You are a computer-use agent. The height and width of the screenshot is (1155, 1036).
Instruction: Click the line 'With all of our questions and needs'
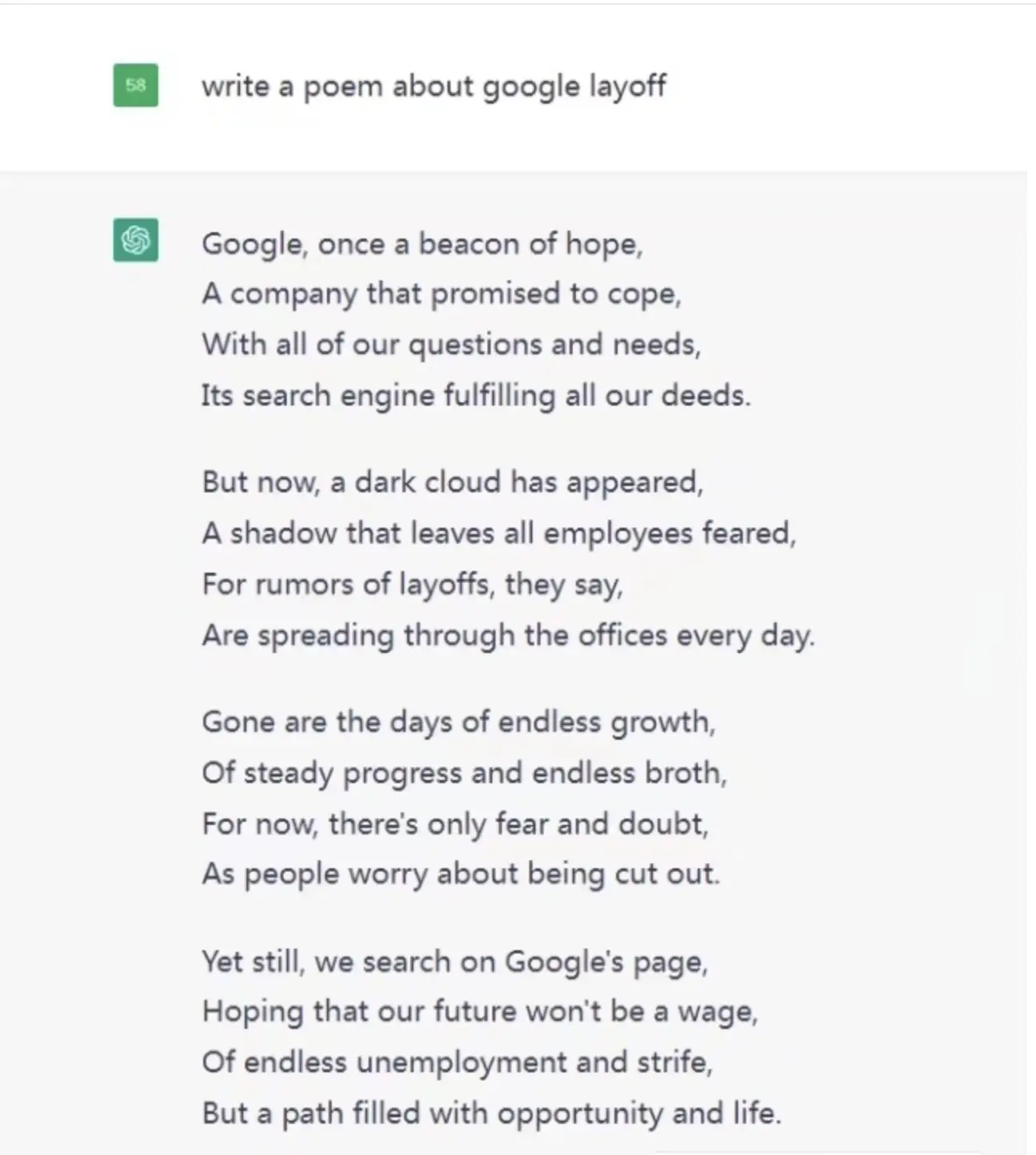point(451,345)
